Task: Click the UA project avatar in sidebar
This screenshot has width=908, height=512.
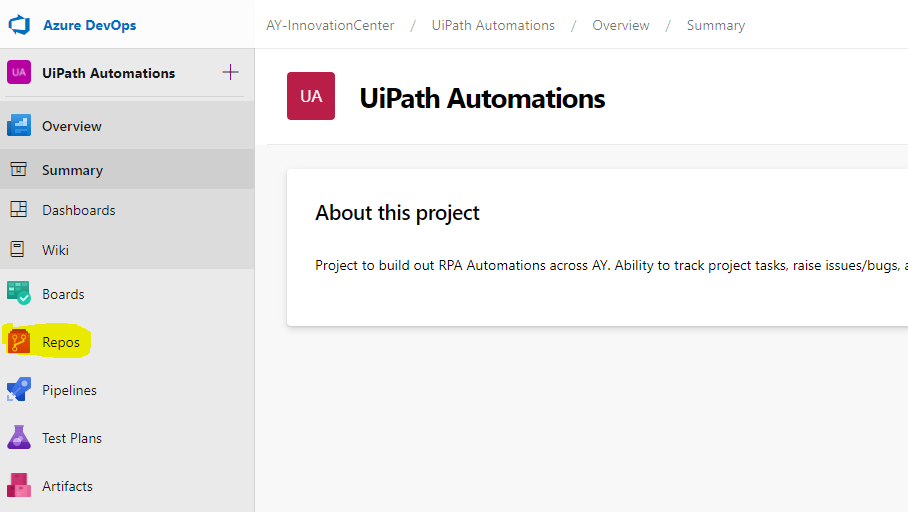Action: coord(19,72)
